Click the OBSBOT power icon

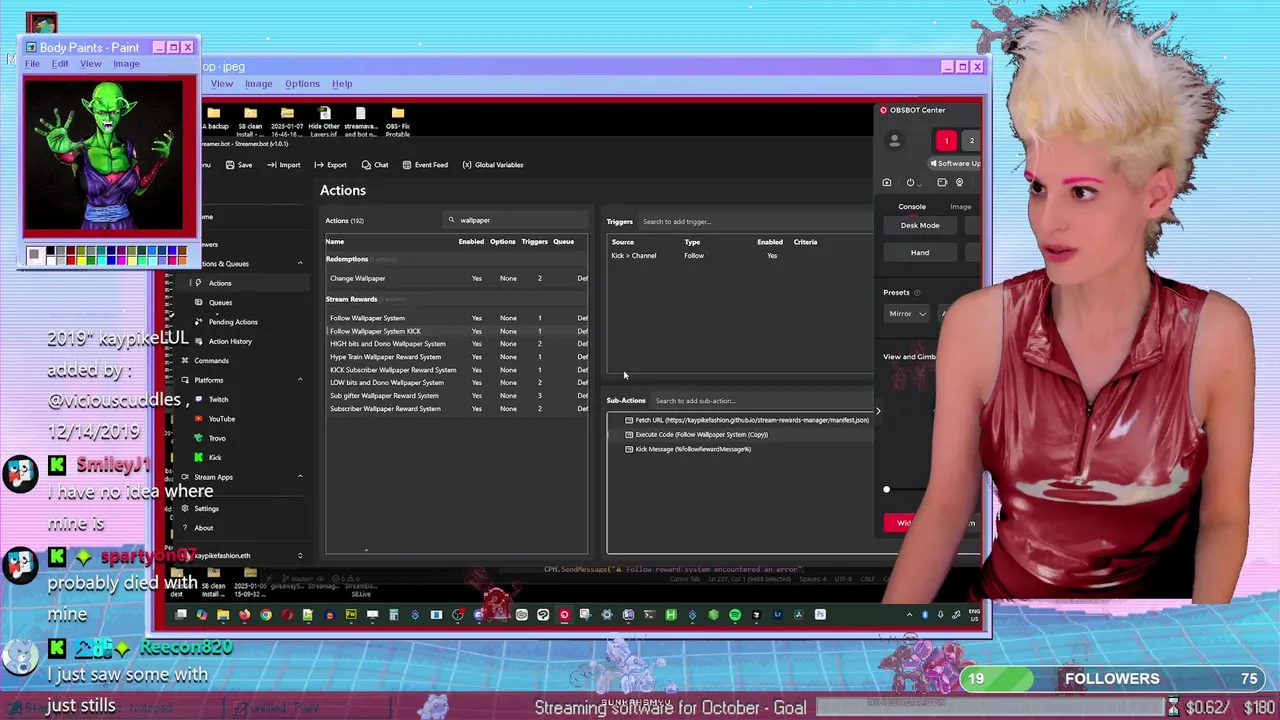tap(910, 182)
